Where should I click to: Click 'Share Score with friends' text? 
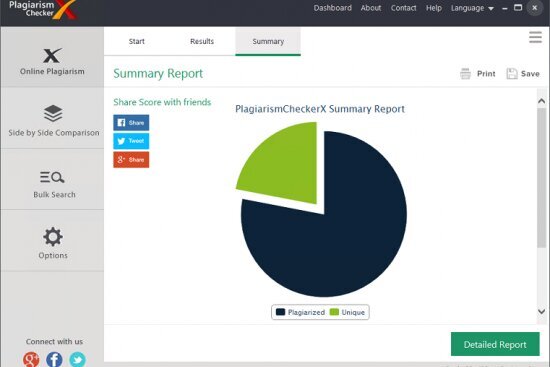click(x=162, y=102)
